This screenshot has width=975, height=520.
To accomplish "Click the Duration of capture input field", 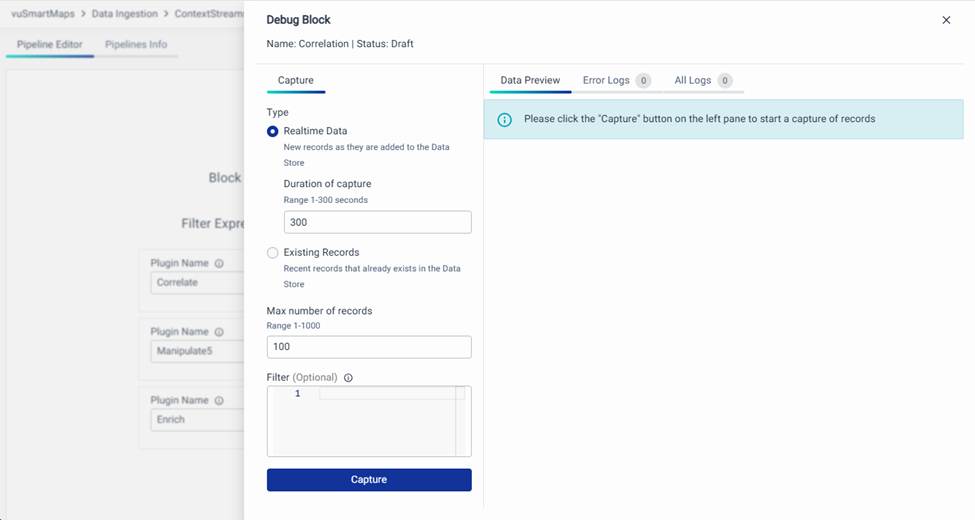I will tap(377, 222).
